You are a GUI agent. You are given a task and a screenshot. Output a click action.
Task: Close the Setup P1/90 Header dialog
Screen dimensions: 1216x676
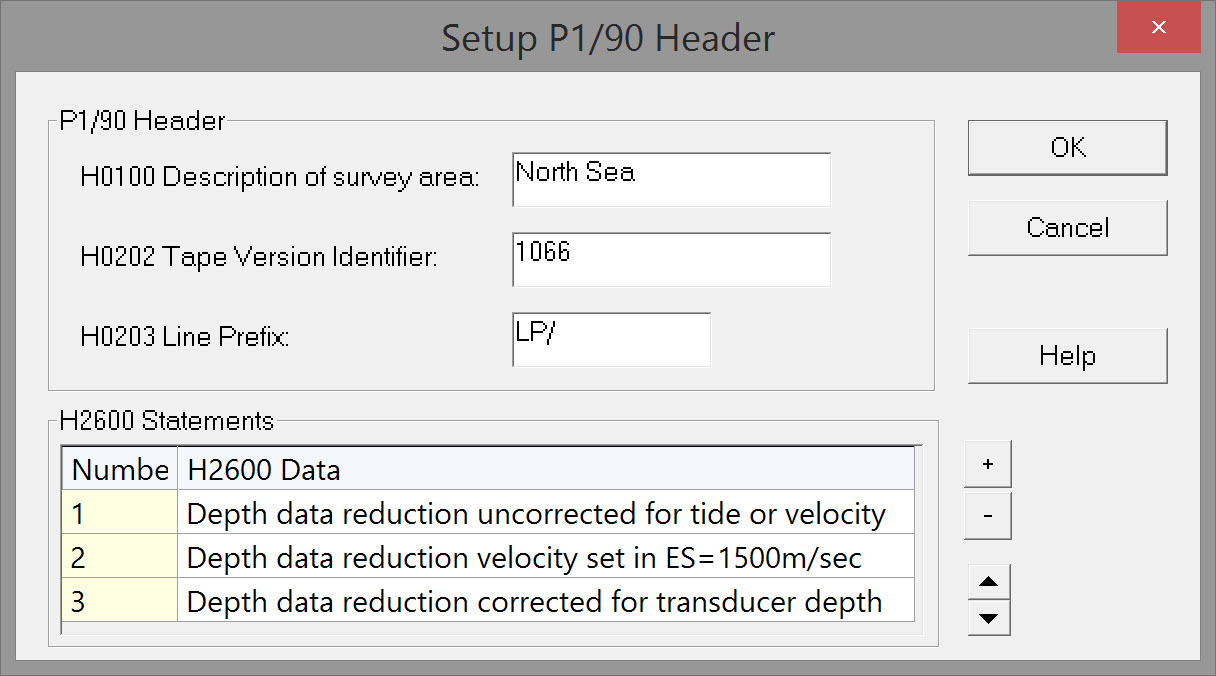coord(1158,28)
